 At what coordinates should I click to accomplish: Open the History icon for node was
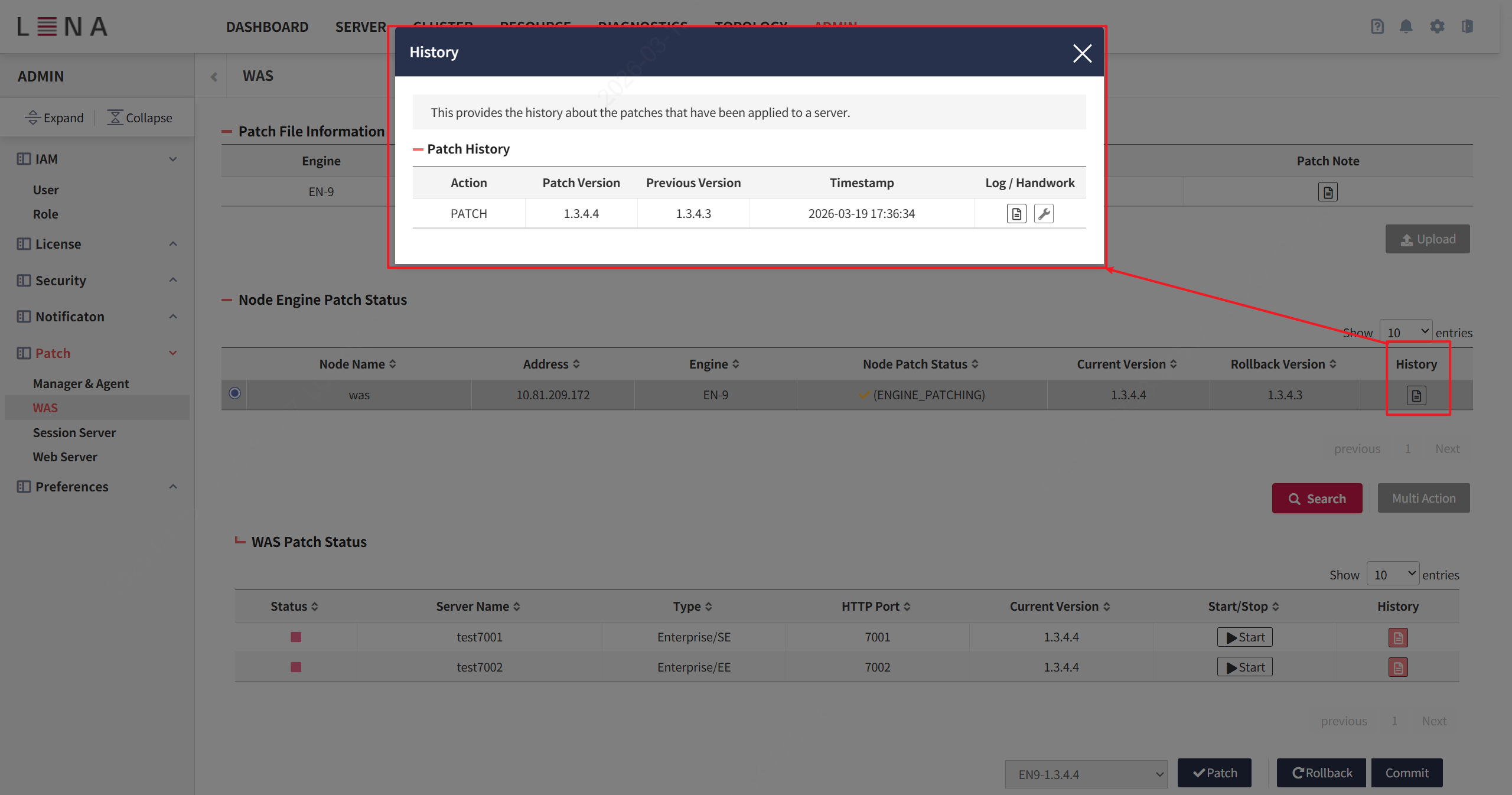point(1416,395)
